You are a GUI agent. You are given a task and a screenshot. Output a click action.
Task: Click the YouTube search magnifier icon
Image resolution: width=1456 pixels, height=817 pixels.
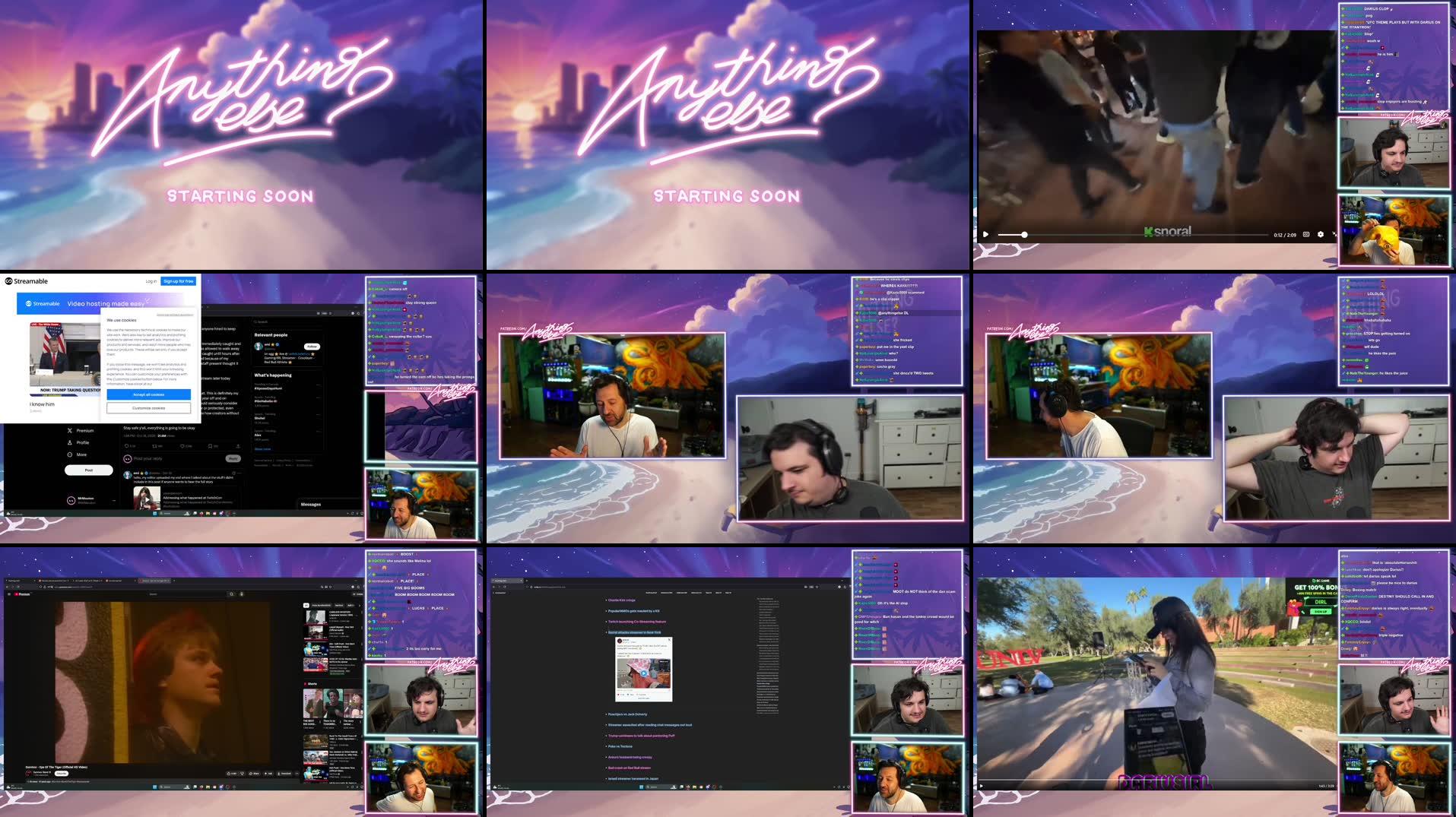232,594
